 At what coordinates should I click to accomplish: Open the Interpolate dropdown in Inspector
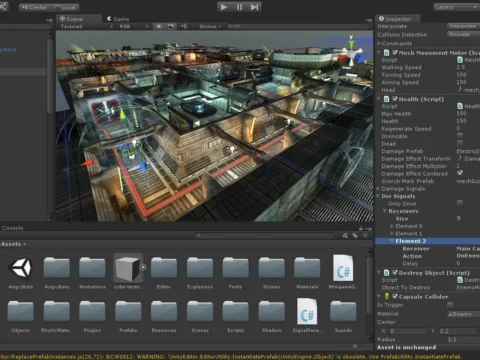click(x=463, y=26)
